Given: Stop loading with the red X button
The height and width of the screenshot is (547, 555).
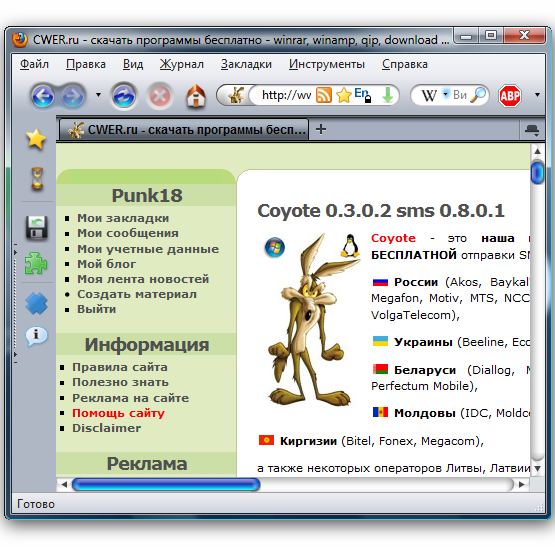Looking at the screenshot, I should tap(160, 96).
